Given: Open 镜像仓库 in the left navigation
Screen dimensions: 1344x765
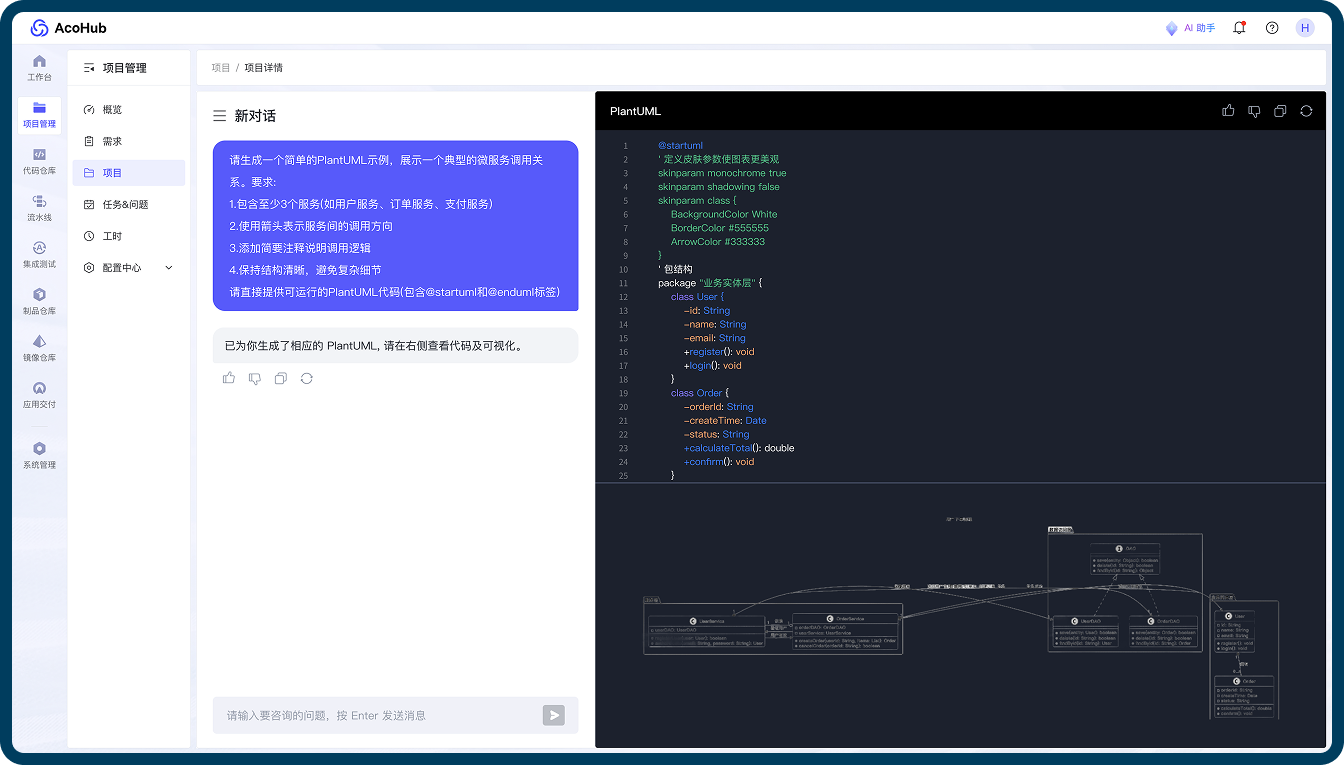Looking at the screenshot, I should [x=39, y=349].
